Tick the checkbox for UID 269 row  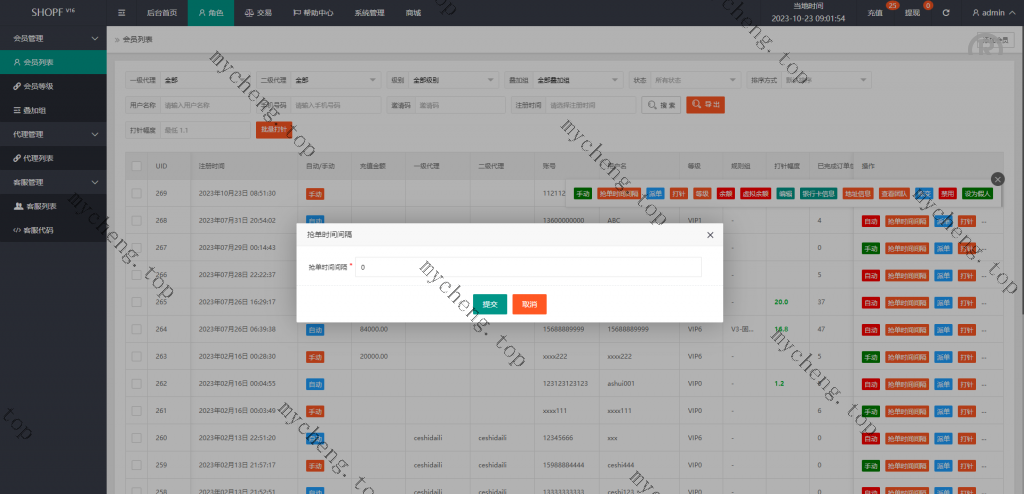(137, 193)
